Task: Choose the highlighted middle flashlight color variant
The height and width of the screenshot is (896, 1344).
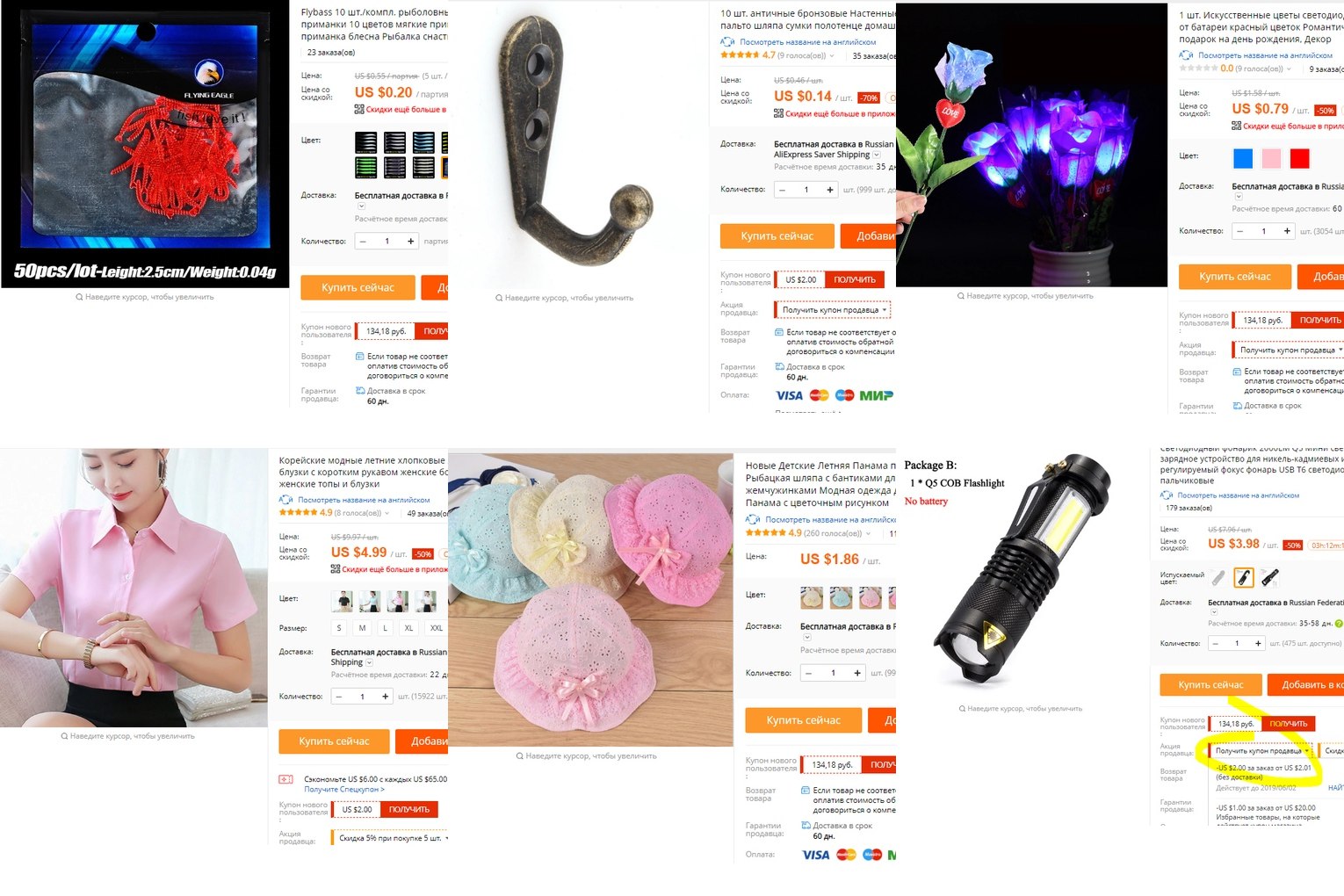Action: (1243, 577)
